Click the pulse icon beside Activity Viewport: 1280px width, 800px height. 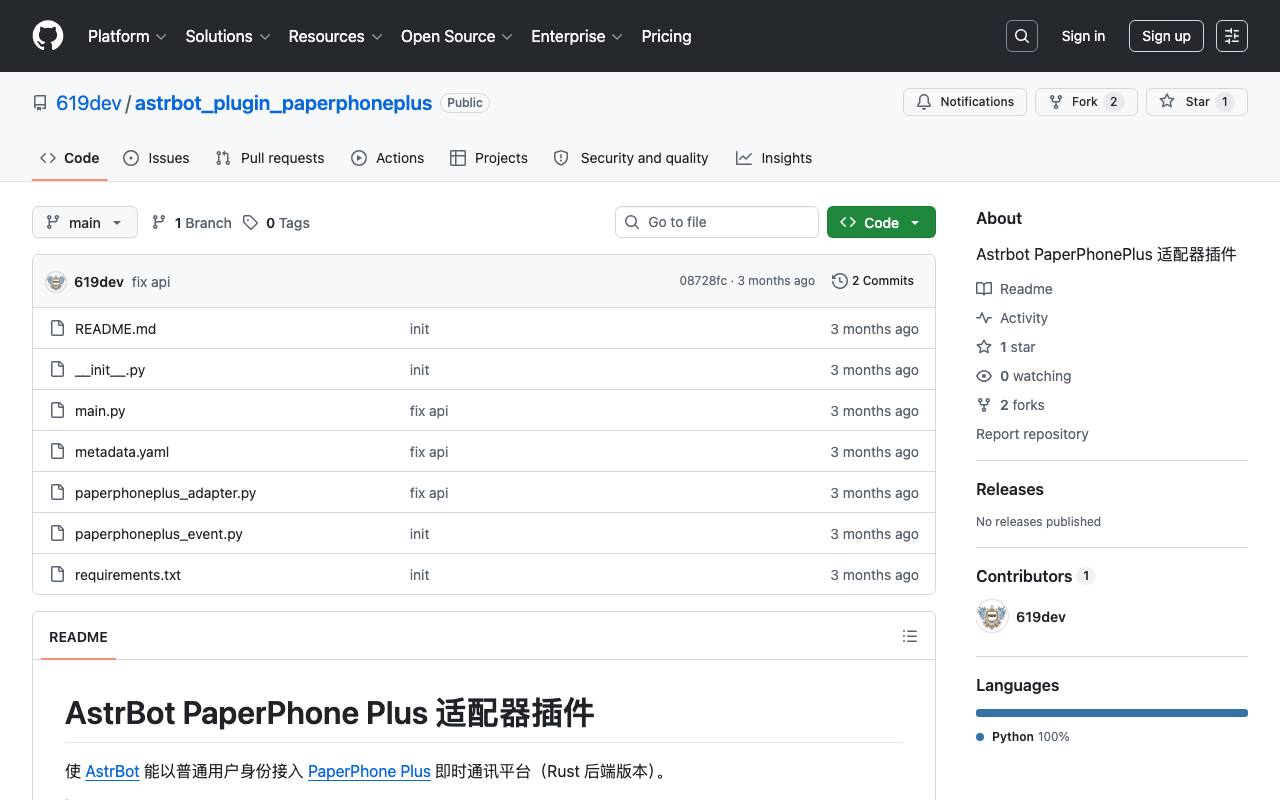pos(984,318)
